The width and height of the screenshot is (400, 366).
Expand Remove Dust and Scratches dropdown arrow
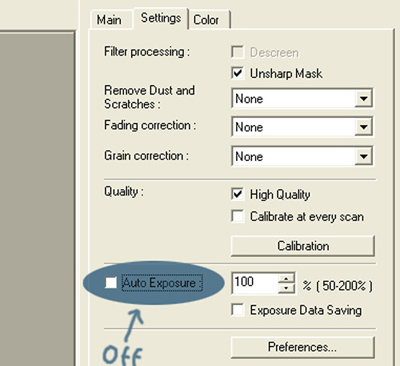click(363, 99)
